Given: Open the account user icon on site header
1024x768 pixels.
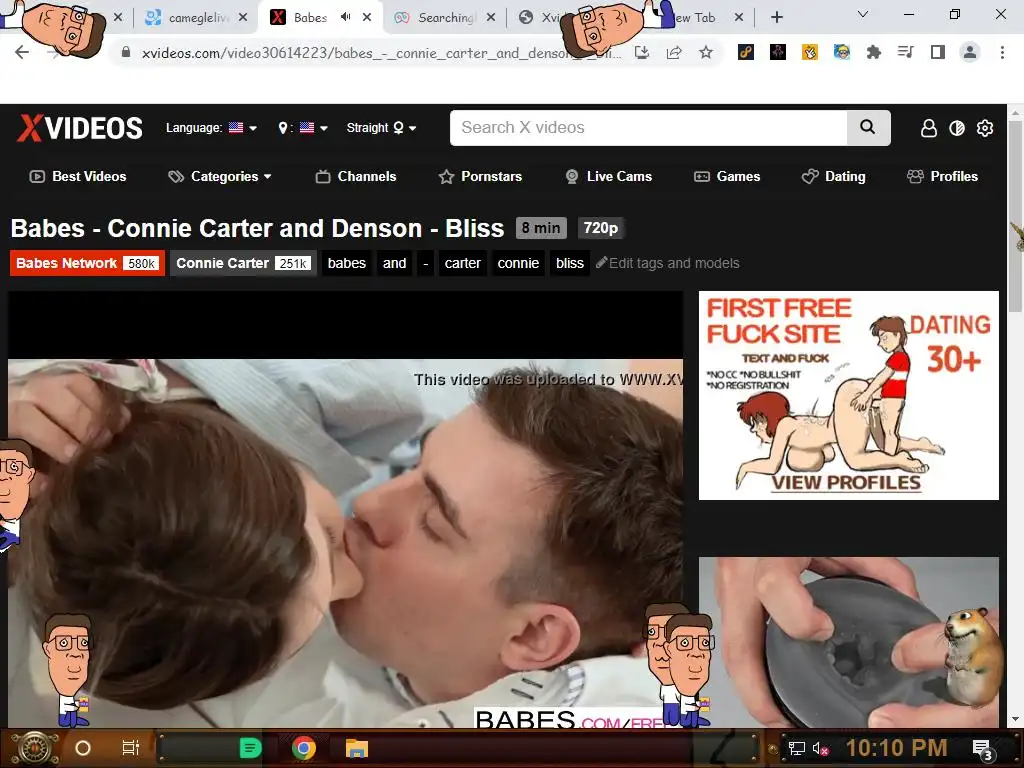Looking at the screenshot, I should tap(929, 128).
